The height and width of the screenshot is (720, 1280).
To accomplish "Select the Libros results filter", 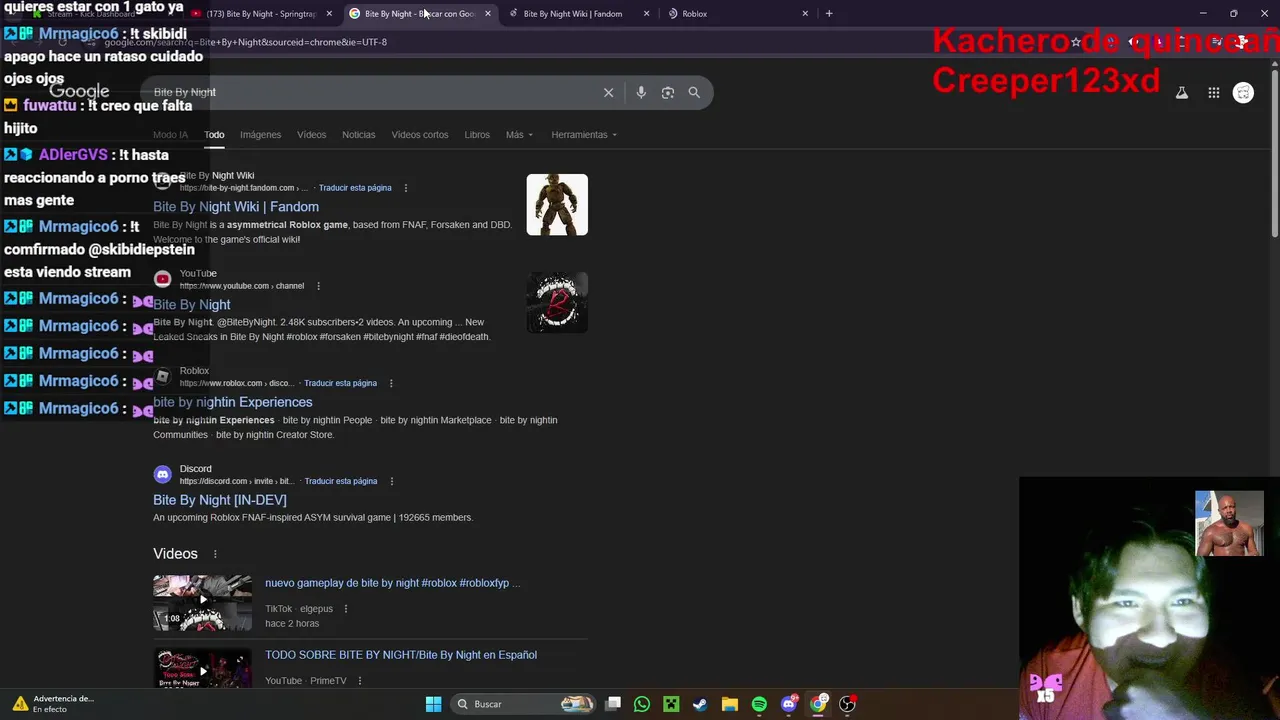I will tap(477, 135).
